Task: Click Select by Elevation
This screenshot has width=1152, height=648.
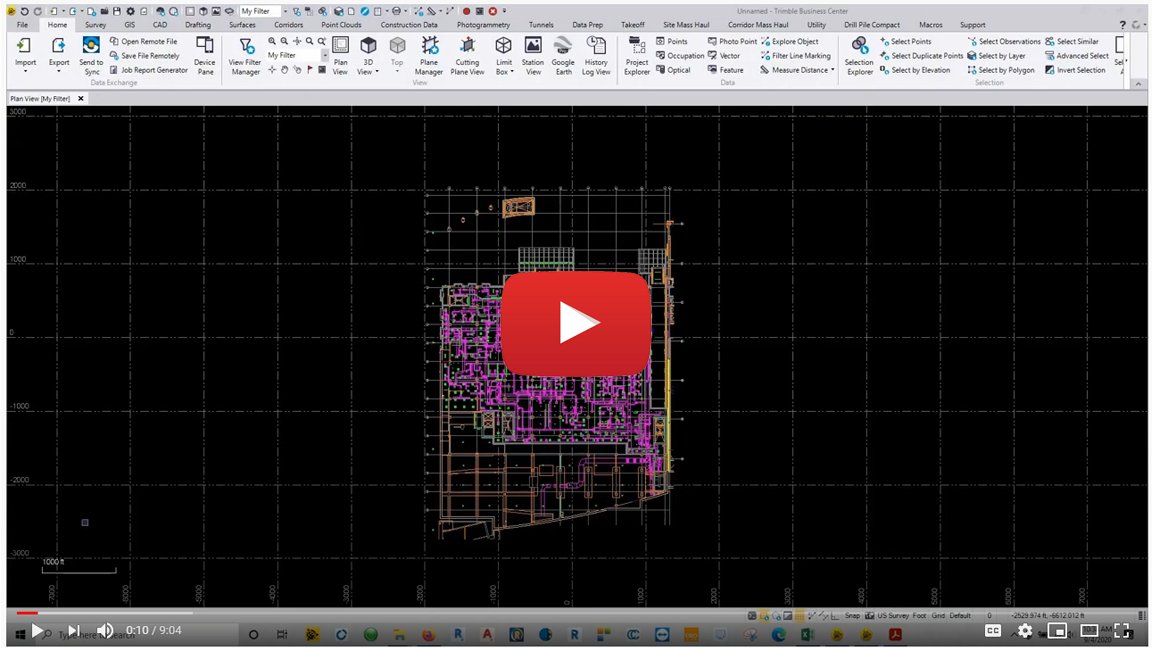Action: pos(915,71)
